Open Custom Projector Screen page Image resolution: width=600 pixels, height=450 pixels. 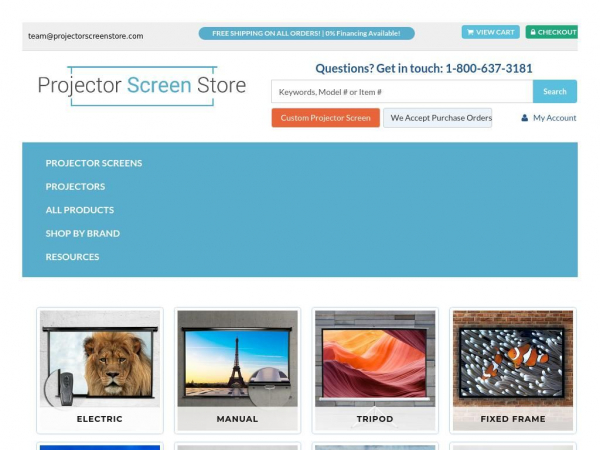[326, 118]
